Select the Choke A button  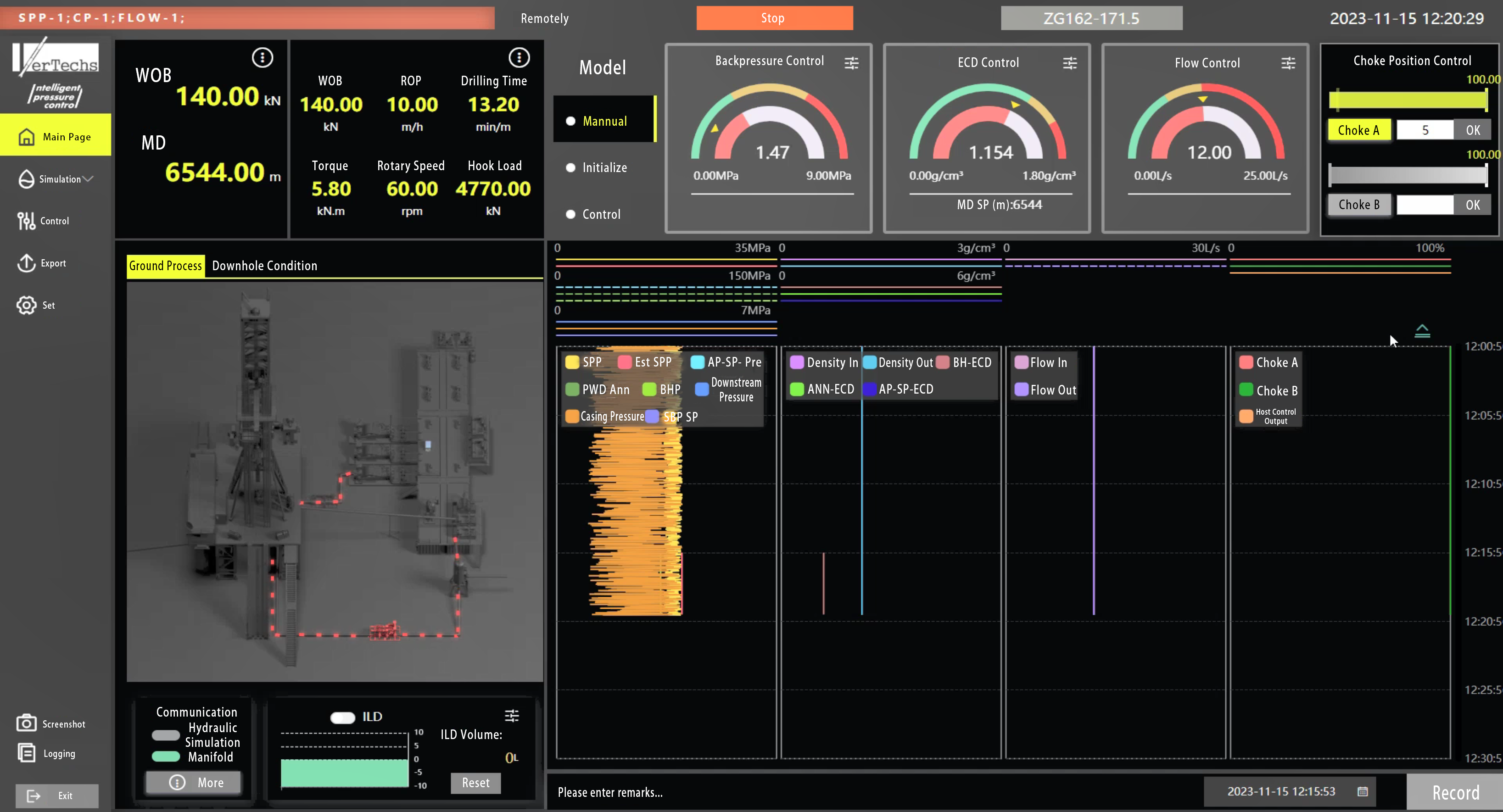[1359, 130]
